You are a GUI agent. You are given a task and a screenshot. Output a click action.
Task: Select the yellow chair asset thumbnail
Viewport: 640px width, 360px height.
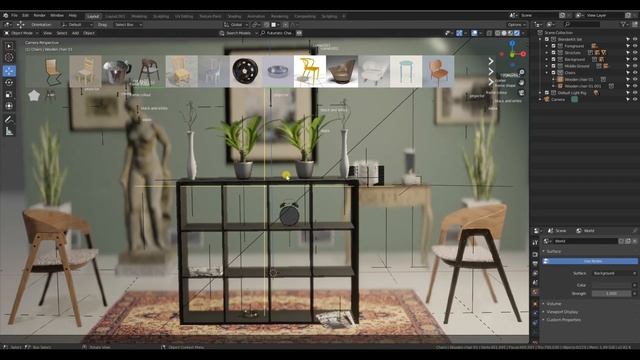pyautogui.click(x=310, y=71)
